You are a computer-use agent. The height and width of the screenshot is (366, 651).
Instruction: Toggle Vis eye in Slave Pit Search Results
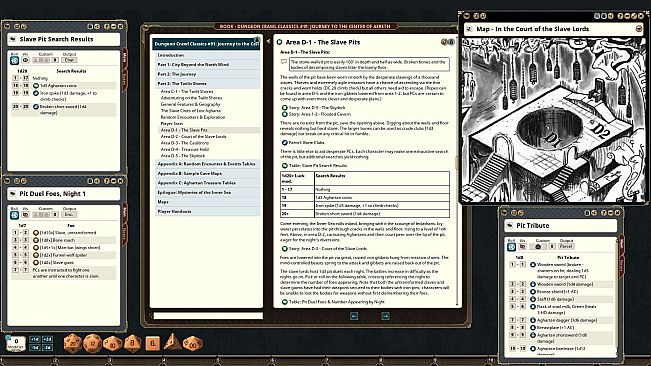(25, 60)
